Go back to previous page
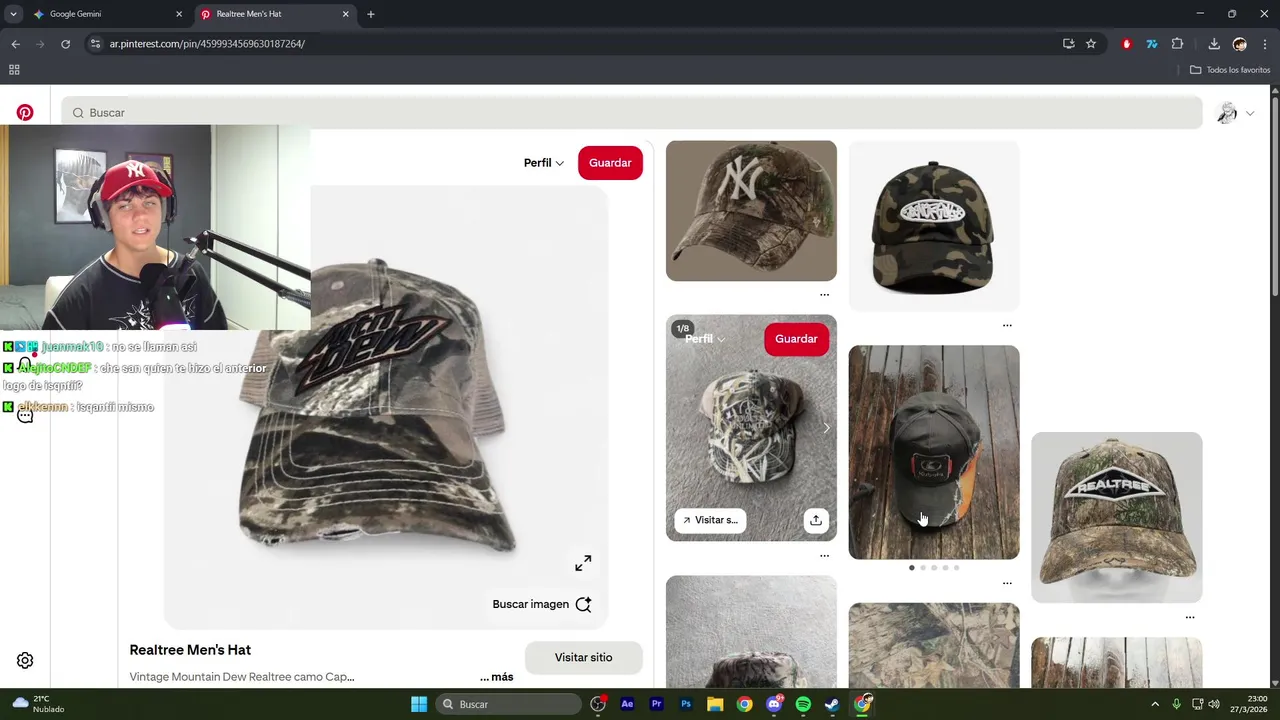Viewport: 1280px width, 720px height. pos(15,44)
